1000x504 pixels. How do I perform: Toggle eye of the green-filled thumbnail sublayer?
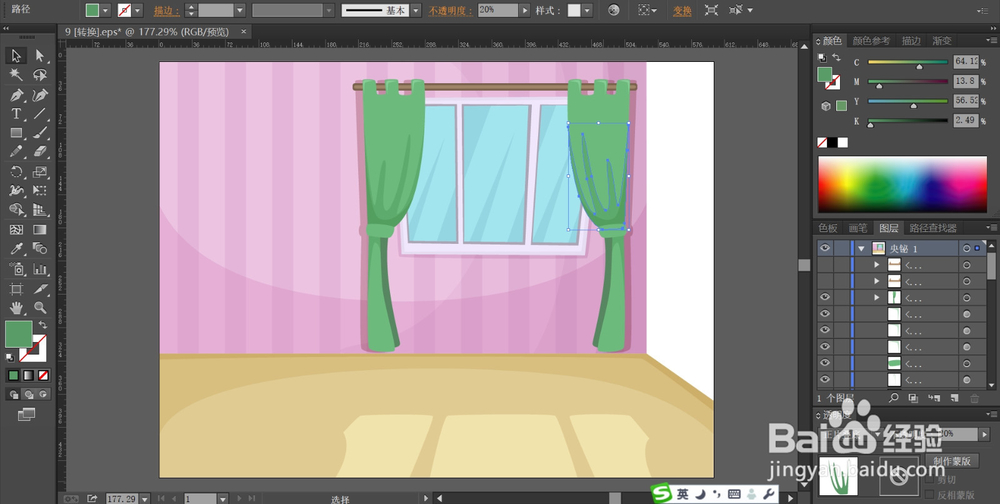point(825,363)
